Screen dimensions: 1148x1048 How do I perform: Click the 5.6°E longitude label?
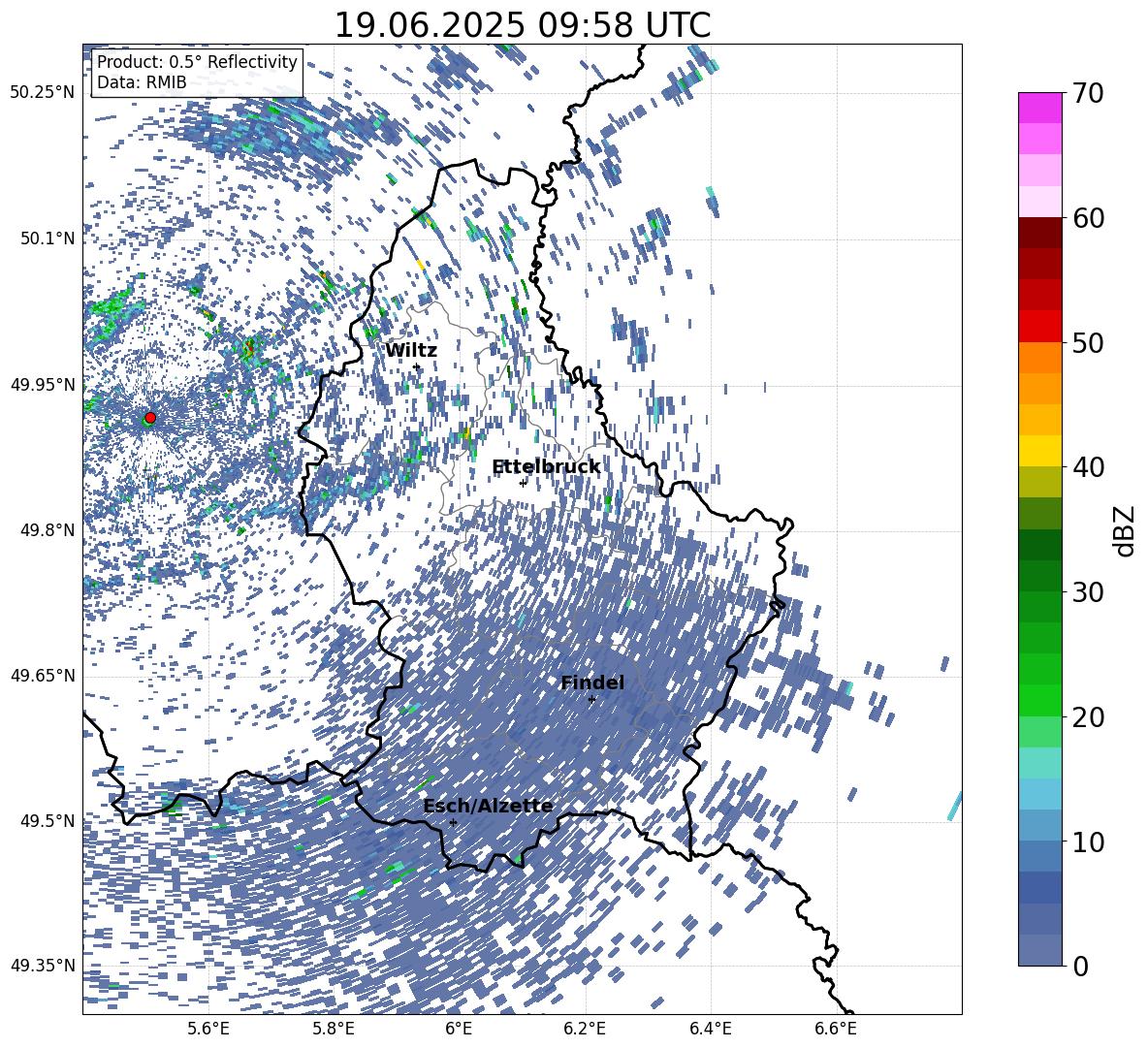tap(207, 1030)
